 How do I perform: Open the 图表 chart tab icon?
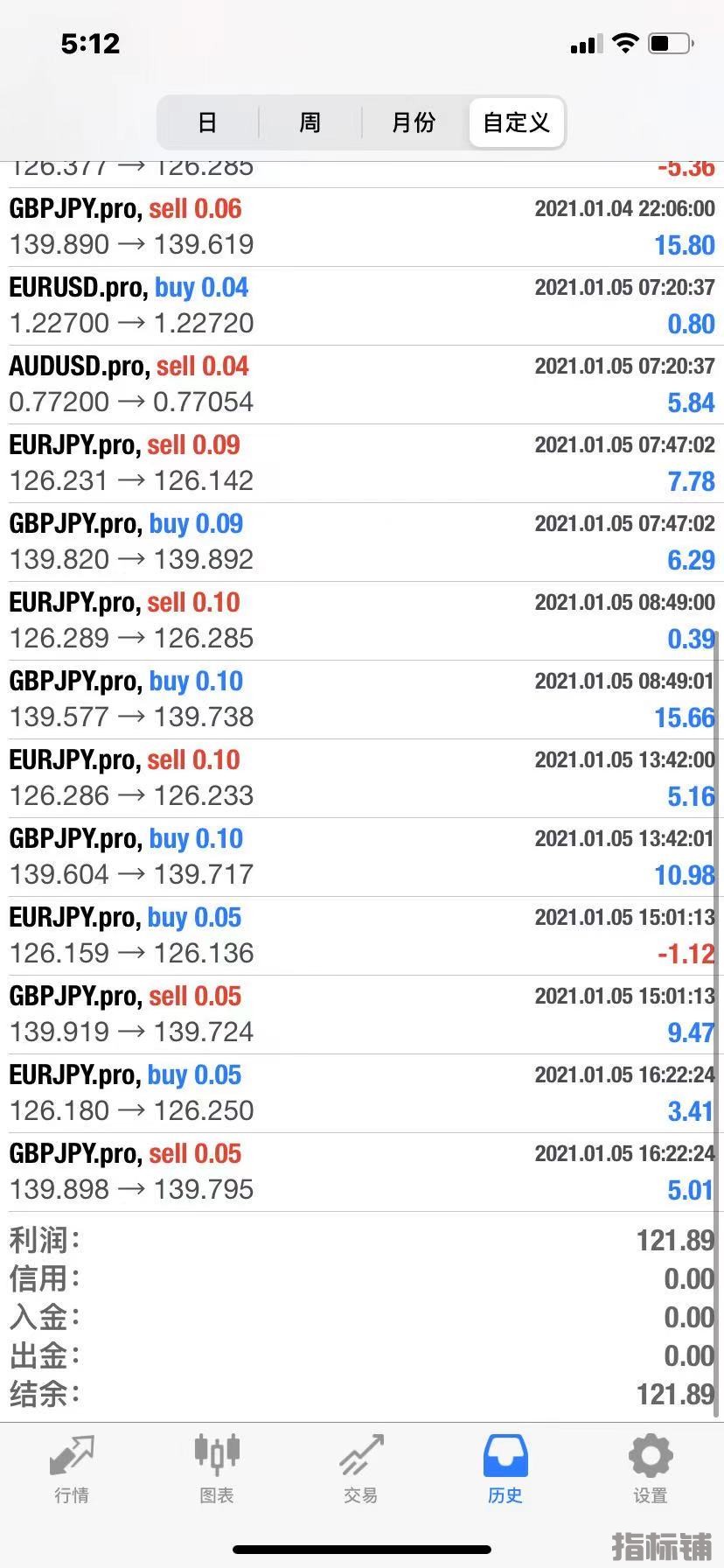click(x=216, y=1454)
